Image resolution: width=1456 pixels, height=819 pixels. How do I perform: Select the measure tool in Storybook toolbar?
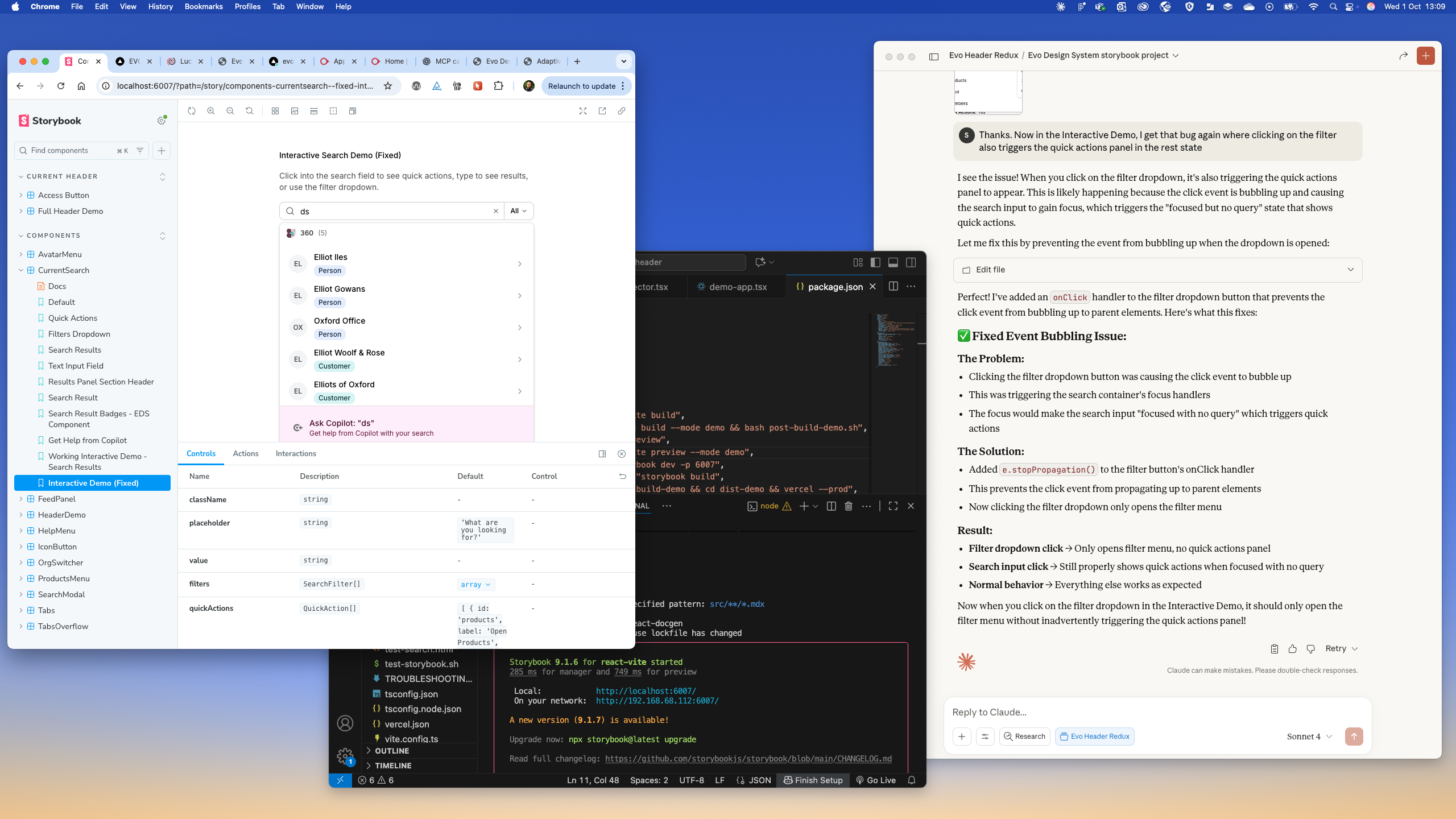313,111
